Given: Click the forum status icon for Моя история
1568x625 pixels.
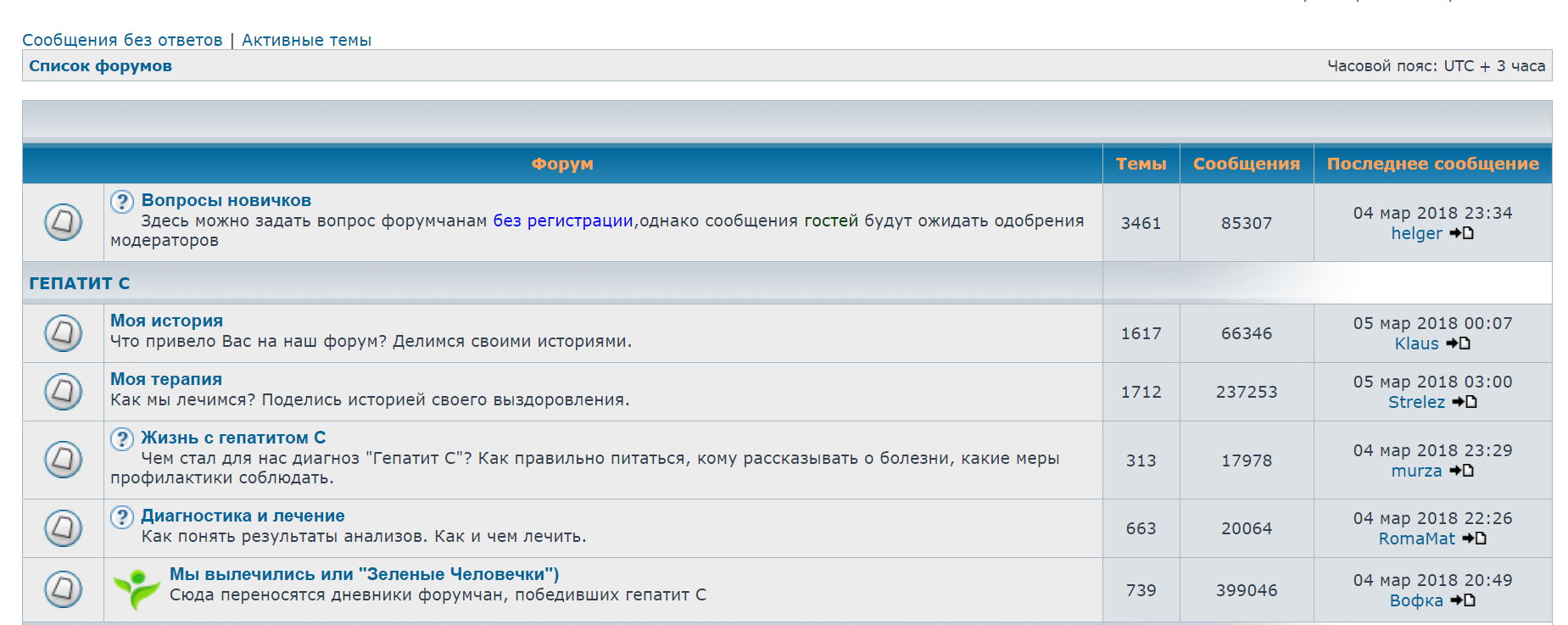Looking at the screenshot, I should [x=63, y=333].
